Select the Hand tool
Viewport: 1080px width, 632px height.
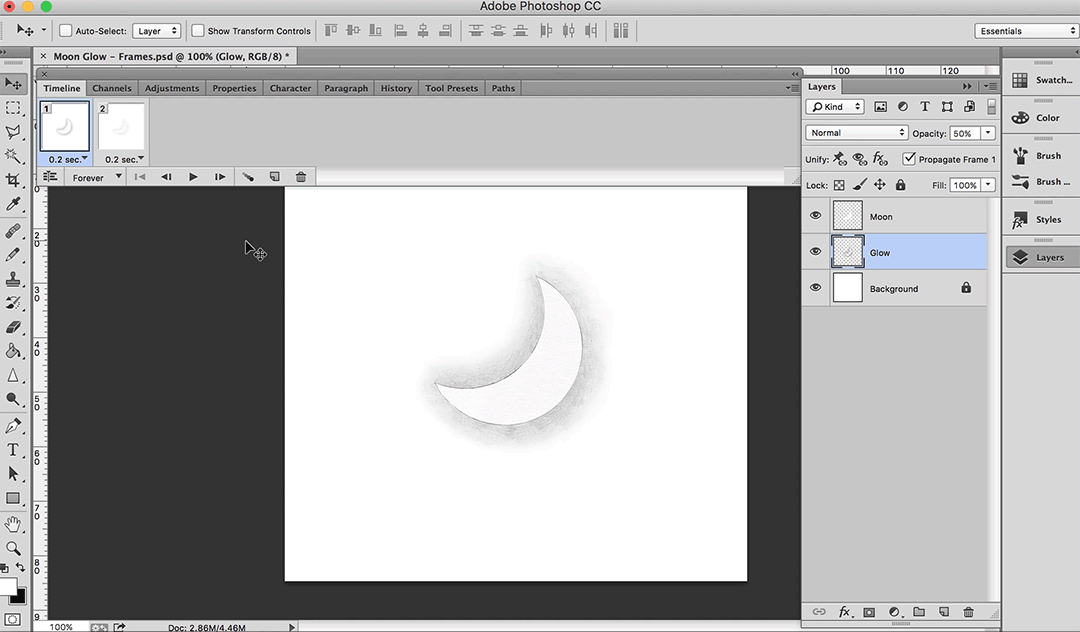(x=13, y=523)
